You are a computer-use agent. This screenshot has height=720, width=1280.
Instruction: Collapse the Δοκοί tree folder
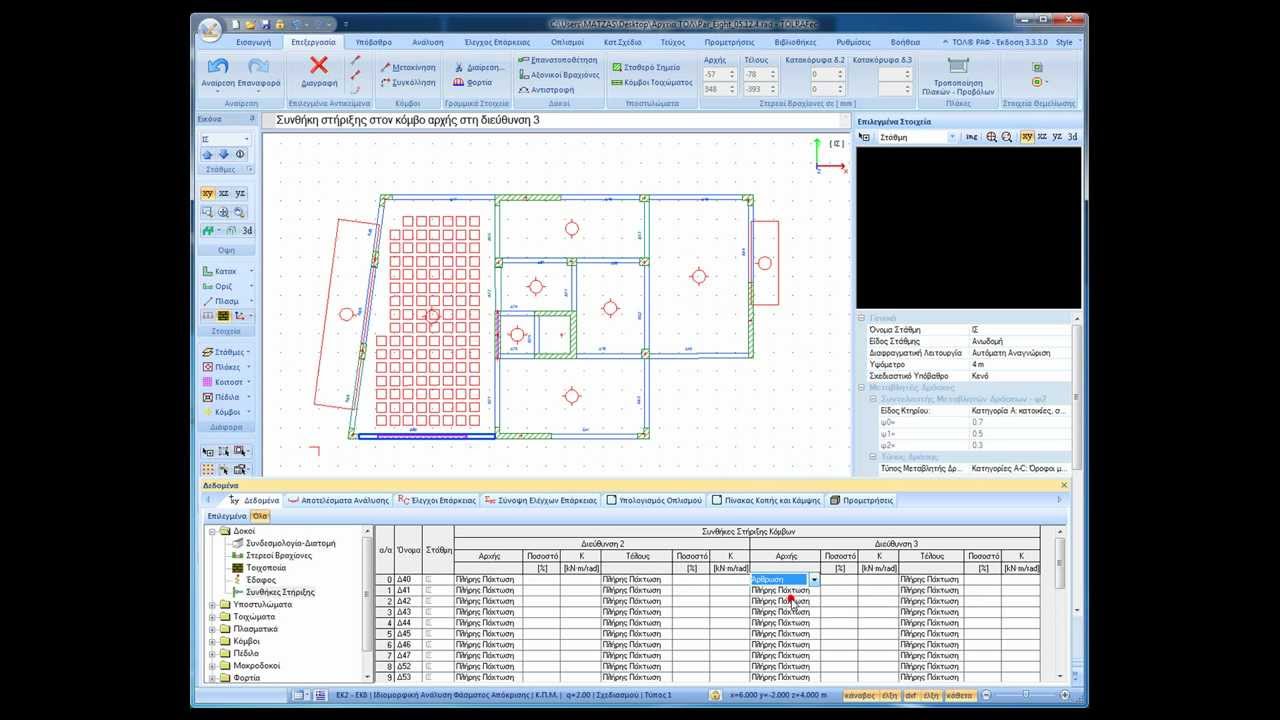click(x=212, y=531)
